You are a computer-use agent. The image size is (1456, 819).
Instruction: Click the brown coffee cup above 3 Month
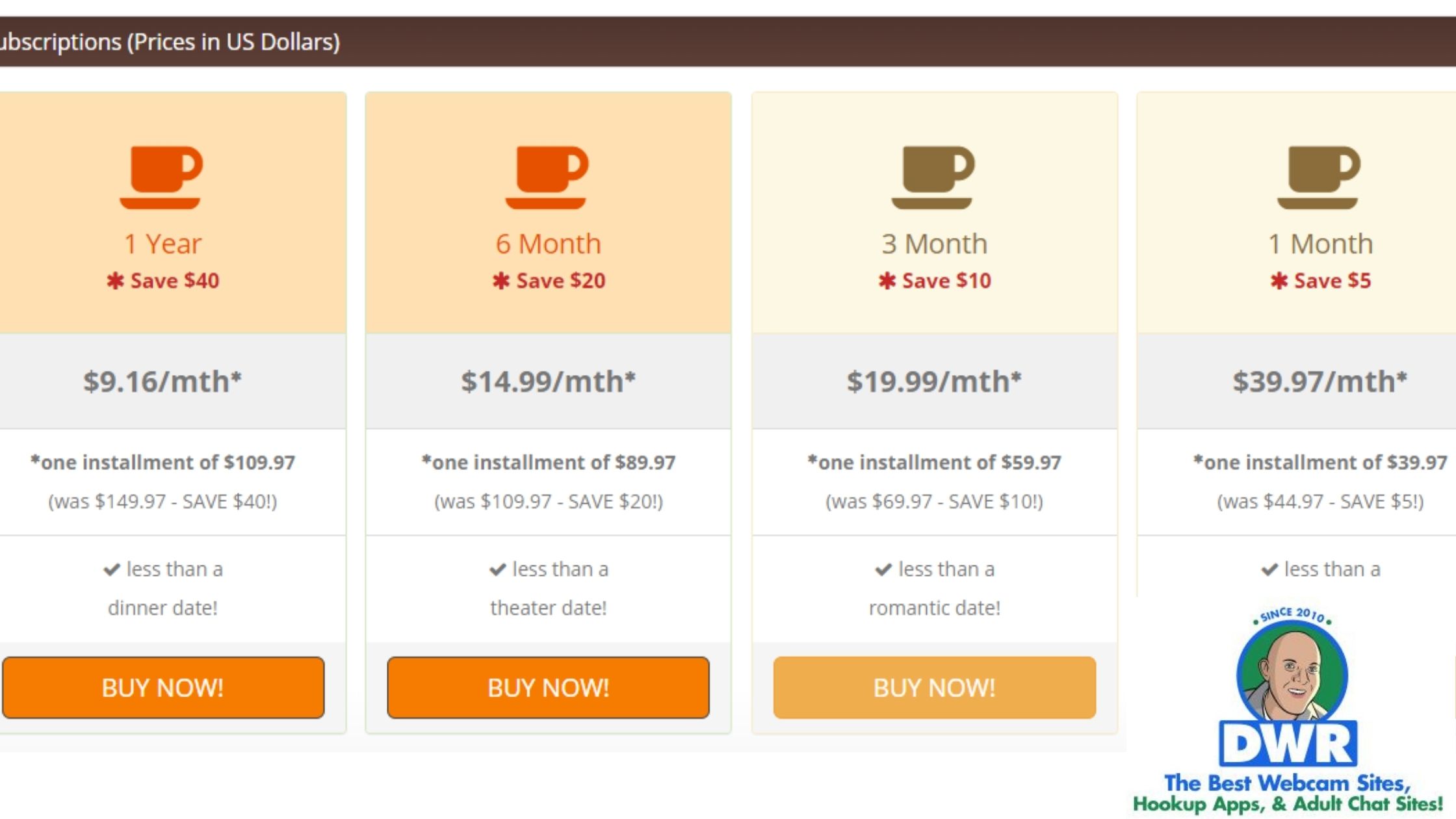tap(933, 177)
